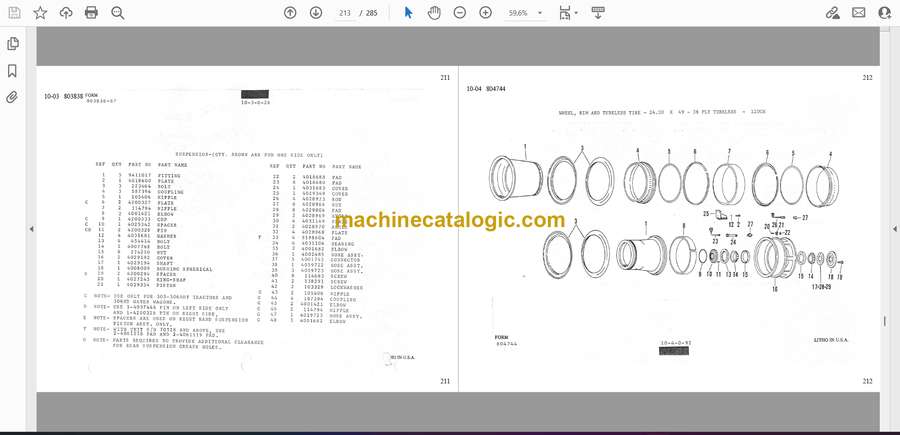Activate the hand pan tool
Image resolution: width=900 pixels, height=435 pixels.
pyautogui.click(x=435, y=13)
